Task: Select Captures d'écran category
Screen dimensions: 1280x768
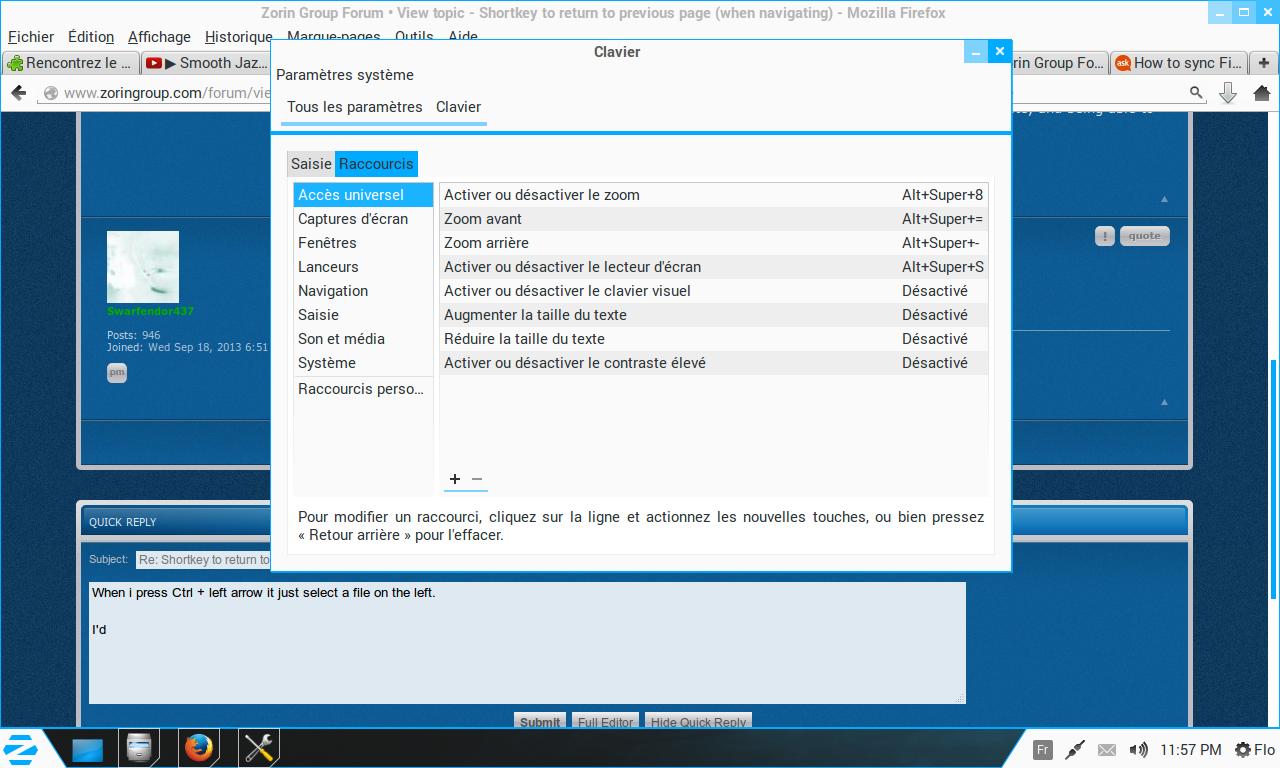Action: (x=353, y=219)
